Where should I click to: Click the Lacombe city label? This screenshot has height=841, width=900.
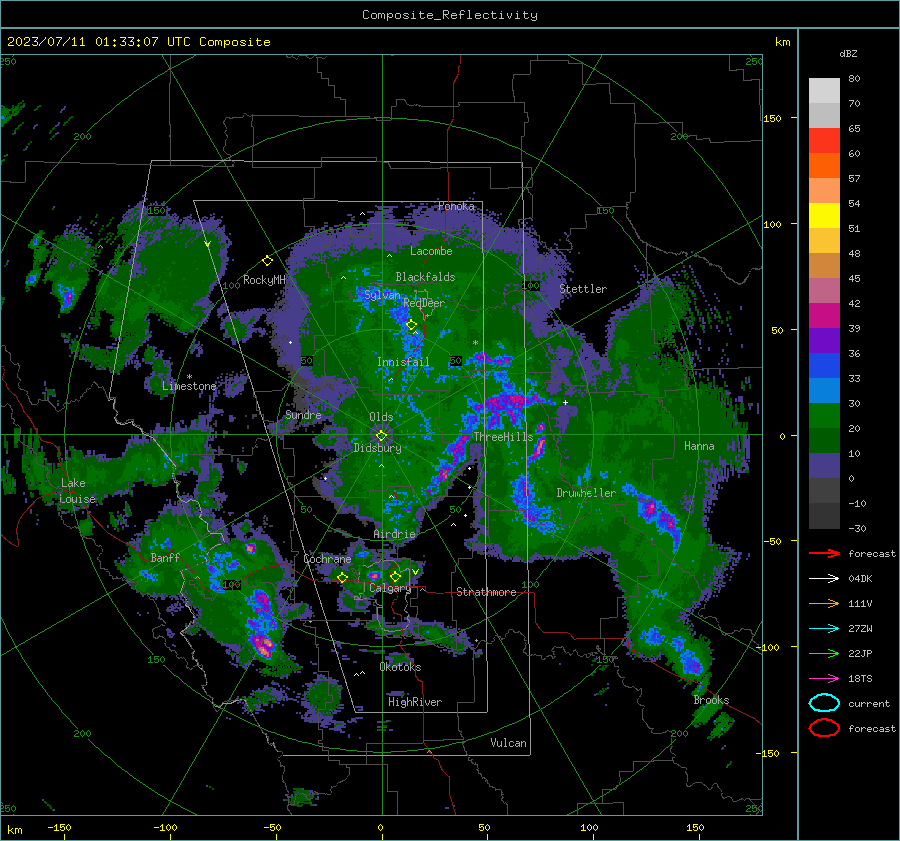pyautogui.click(x=431, y=251)
